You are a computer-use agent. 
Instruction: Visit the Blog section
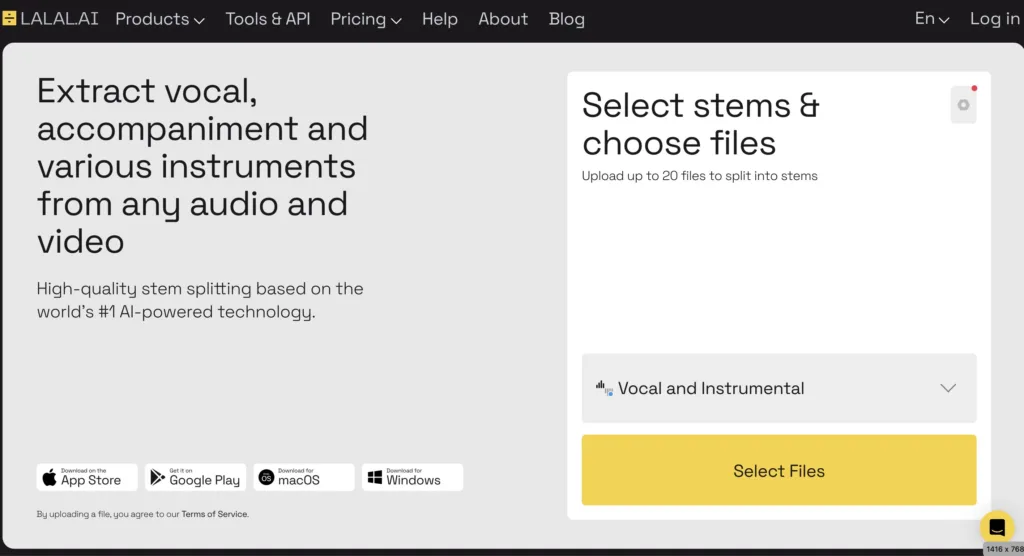[x=567, y=19]
